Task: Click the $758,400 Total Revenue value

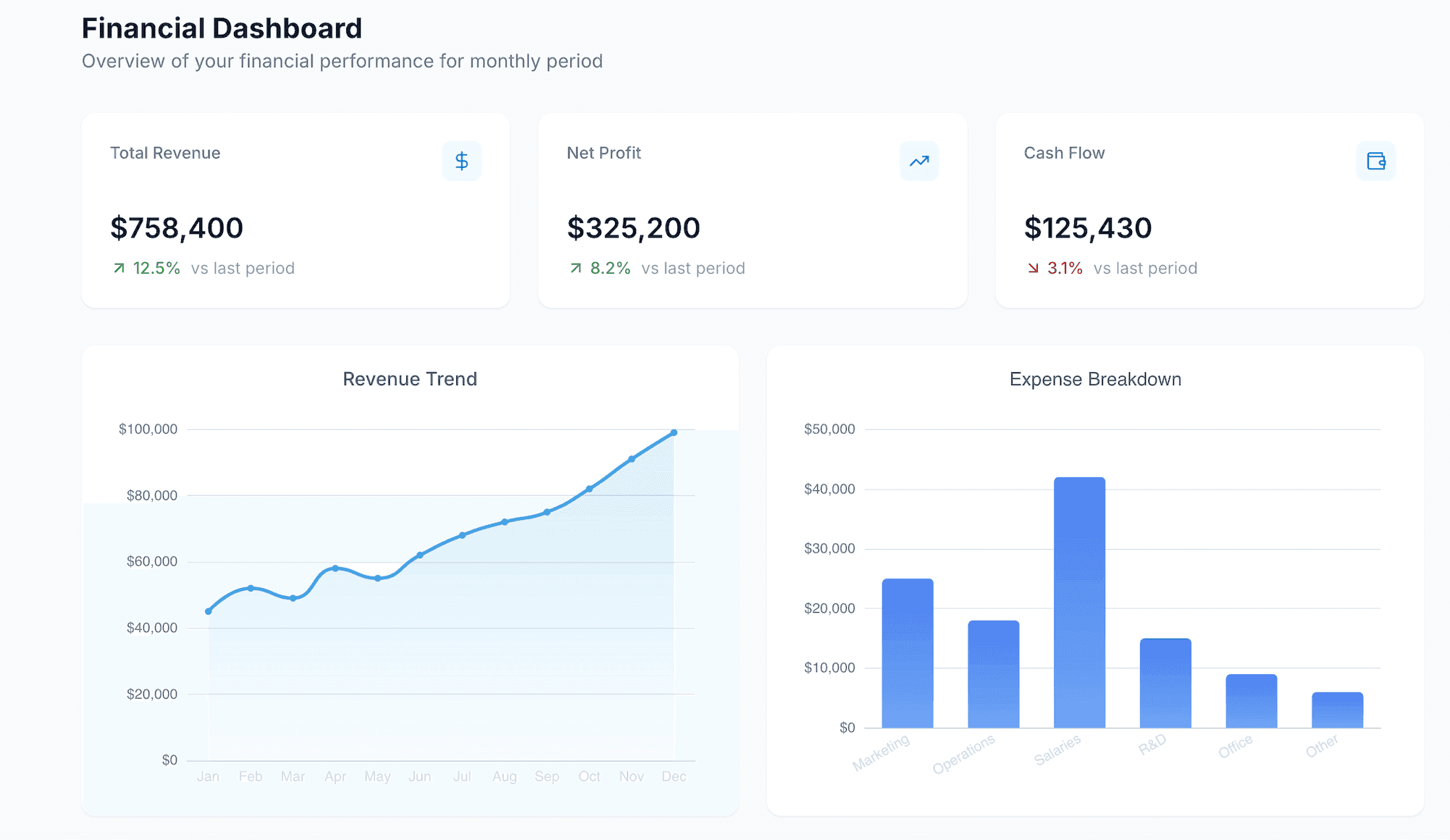Action: pyautogui.click(x=177, y=228)
